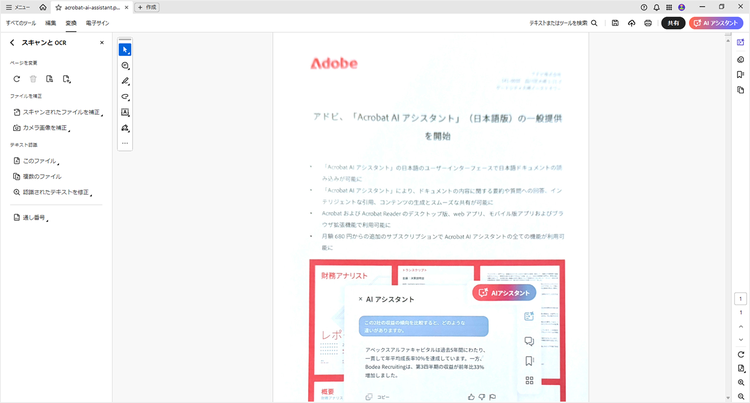The height and width of the screenshot is (403, 750).
Task: Star the acrobat-ai-assistant document tab
Action: (x=58, y=8)
